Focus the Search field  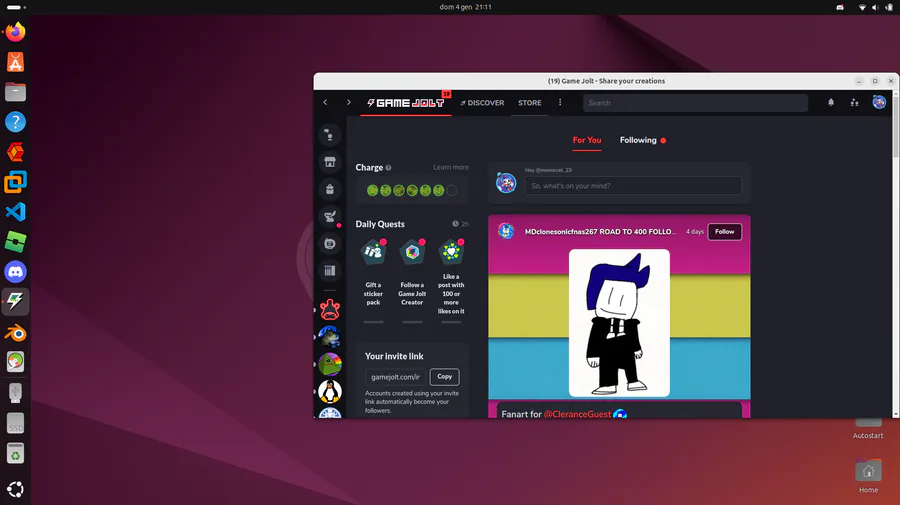[695, 103]
